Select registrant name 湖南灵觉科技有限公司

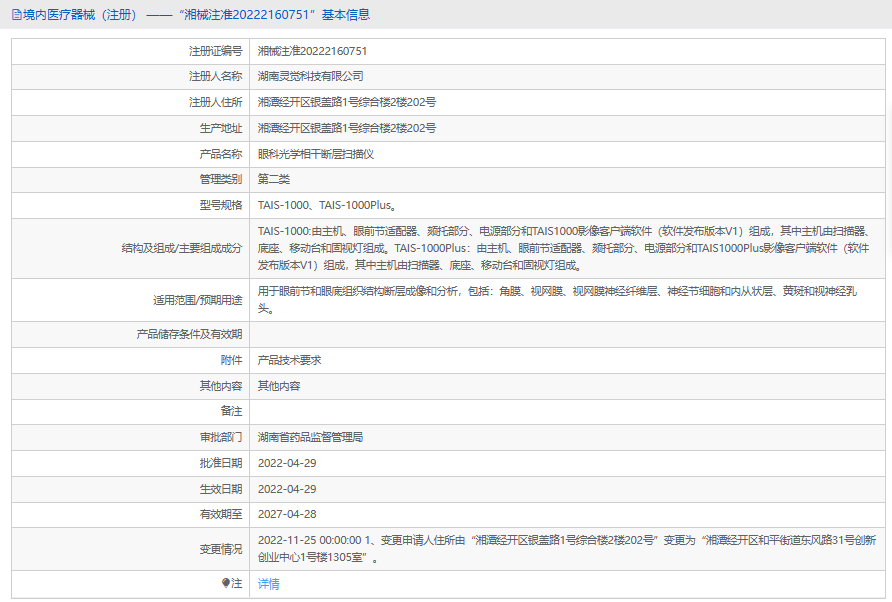(x=310, y=76)
